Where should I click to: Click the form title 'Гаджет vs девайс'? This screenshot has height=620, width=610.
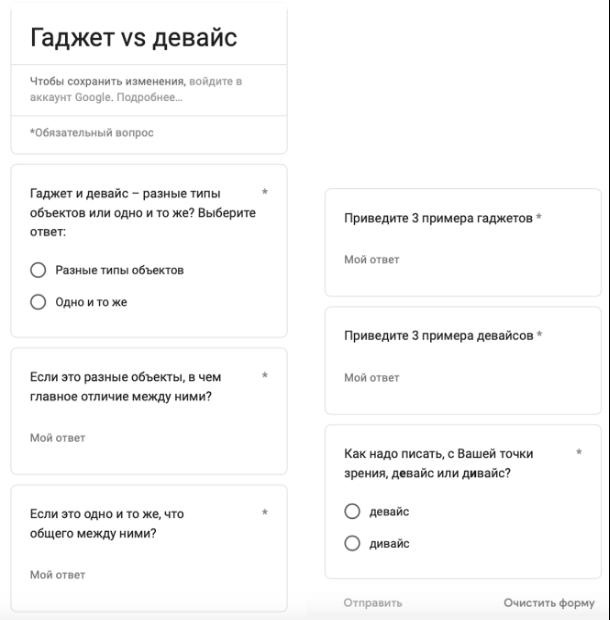[134, 38]
